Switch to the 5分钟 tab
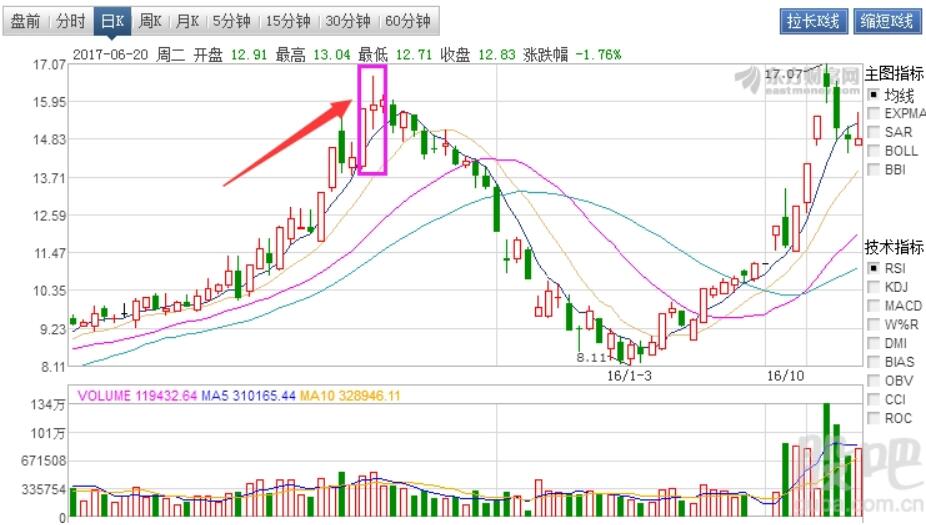The image size is (926, 525). (x=231, y=21)
